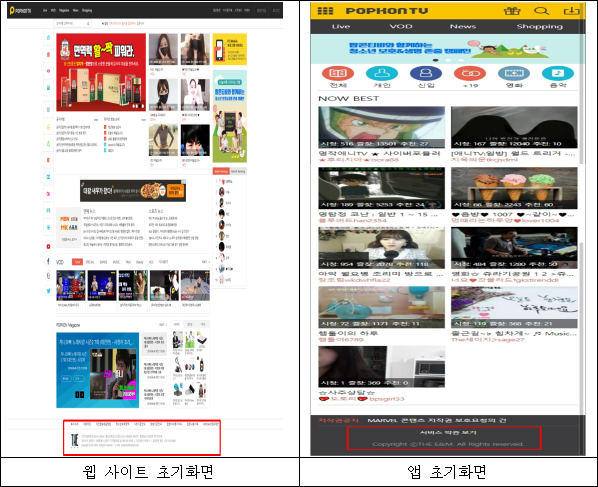The image size is (598, 487).
Task: Click Shopping in the website top menu
Action: tap(87, 10)
